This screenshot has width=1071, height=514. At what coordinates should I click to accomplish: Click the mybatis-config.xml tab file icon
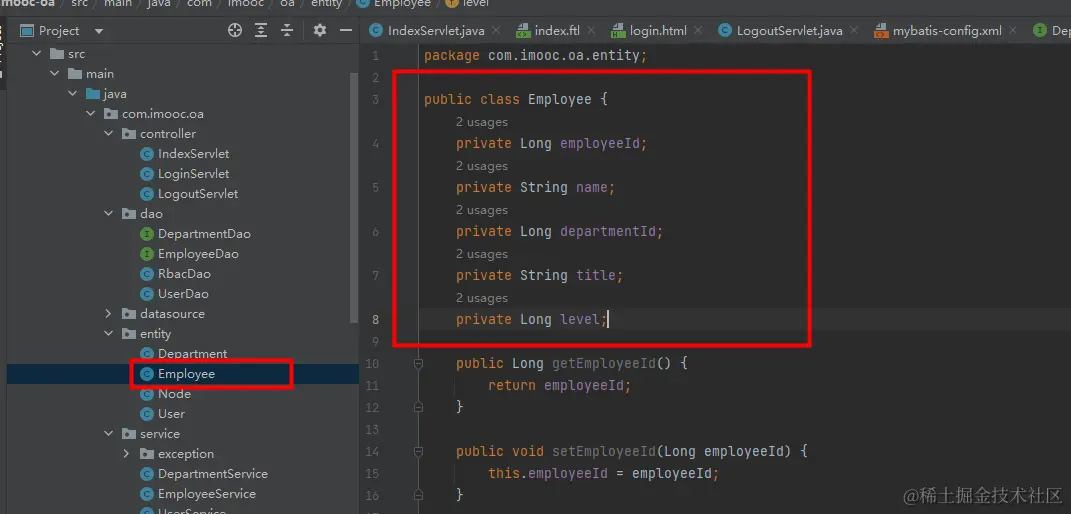pos(880,31)
